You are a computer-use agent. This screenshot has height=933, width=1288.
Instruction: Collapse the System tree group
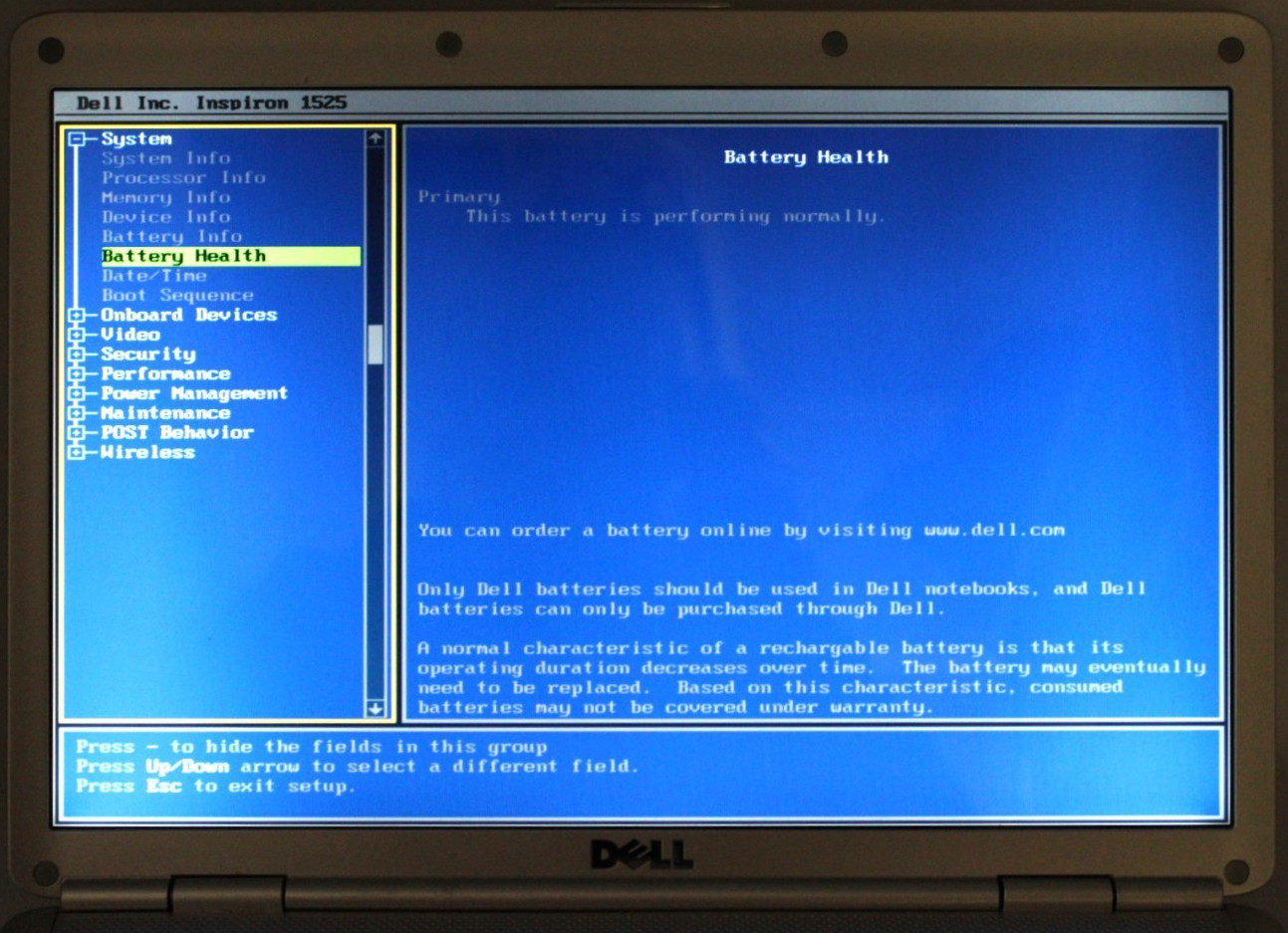(x=77, y=139)
